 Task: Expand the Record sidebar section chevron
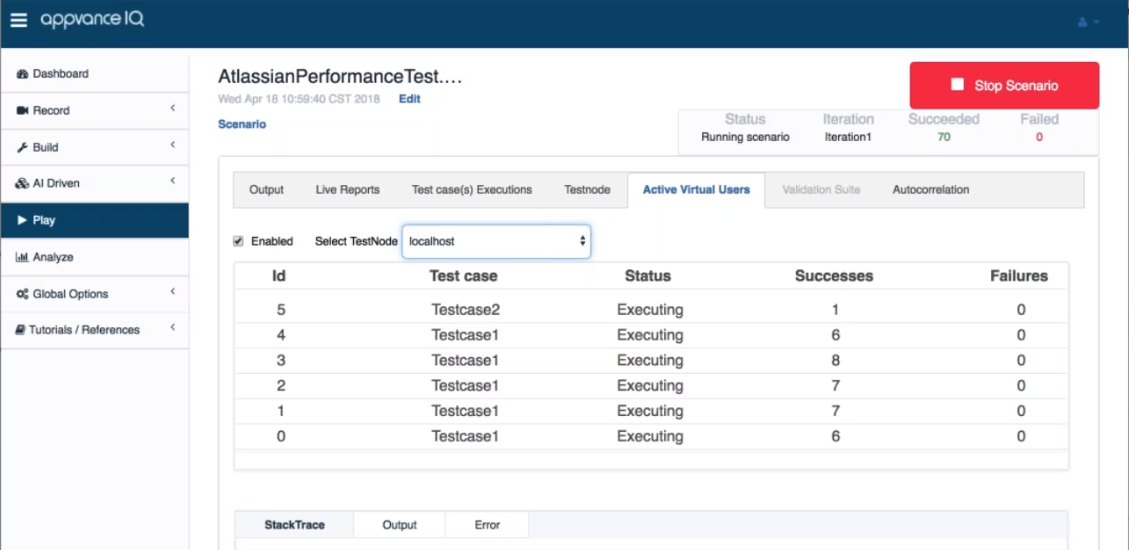click(173, 108)
